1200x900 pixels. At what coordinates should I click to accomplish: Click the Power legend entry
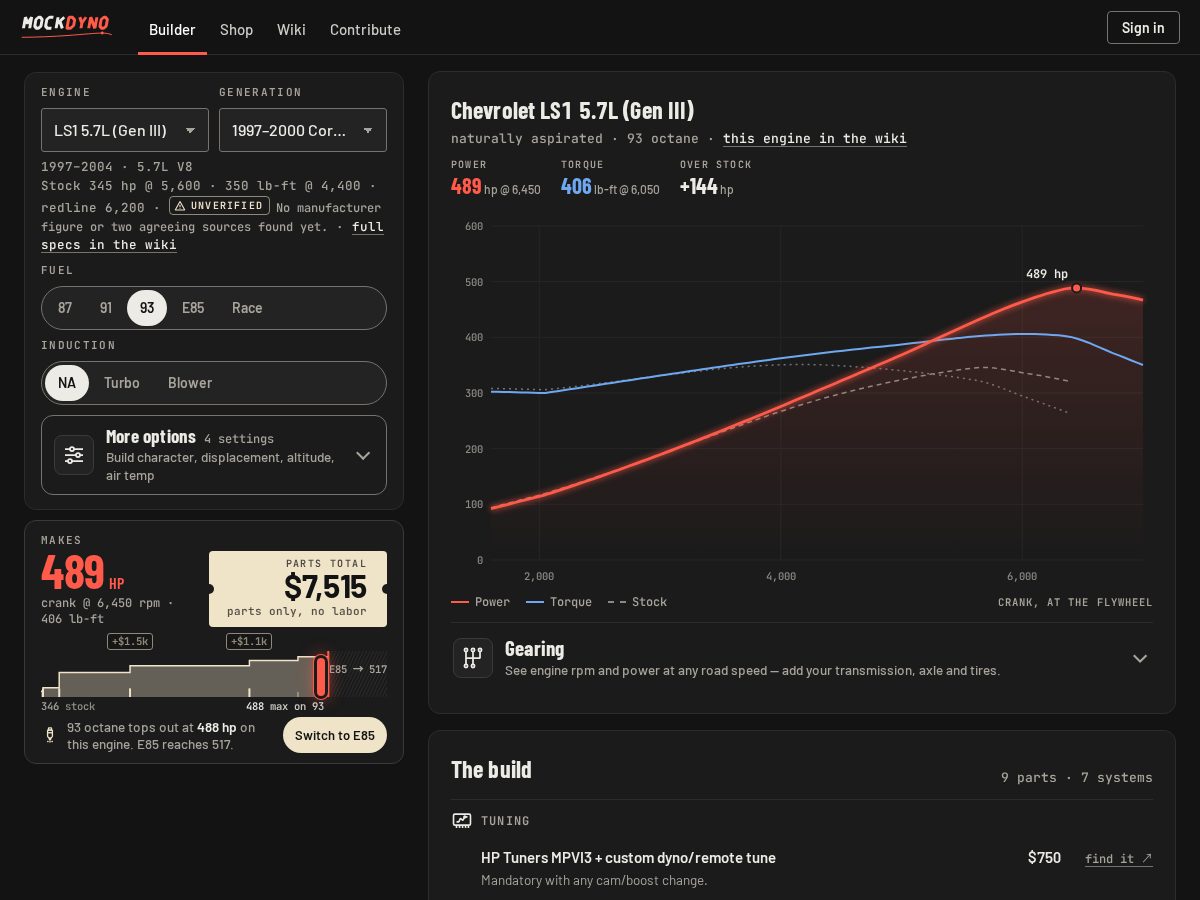(481, 602)
